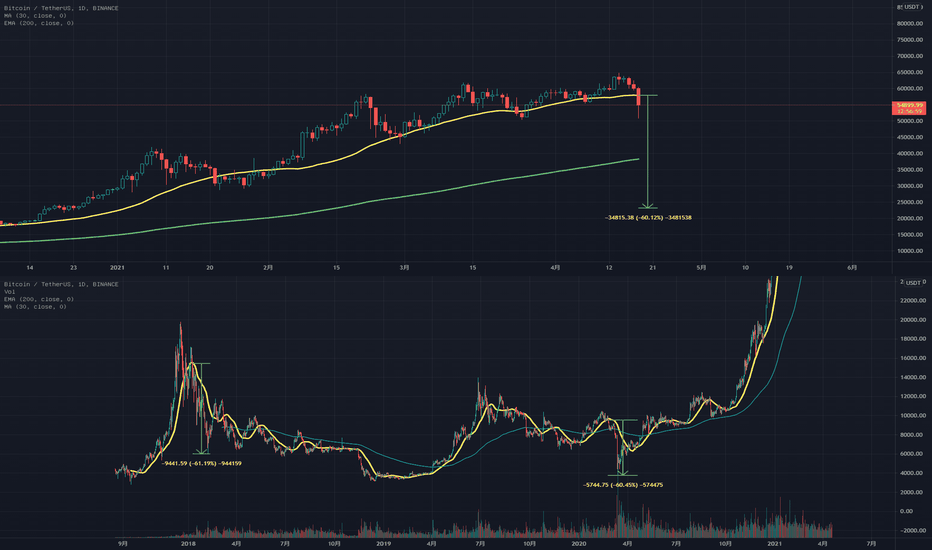932x550 pixels.
Task: Click the -2000.00 price axis label
Action: click(x=912, y=530)
